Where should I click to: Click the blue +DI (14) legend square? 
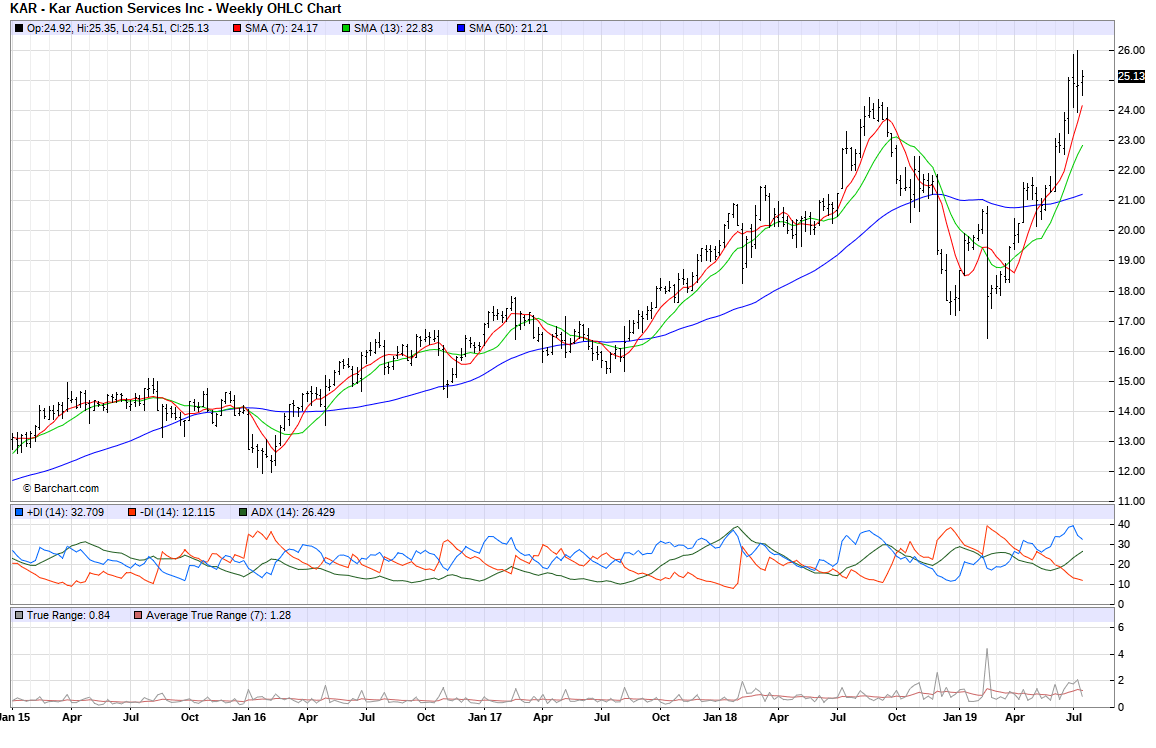pos(19,512)
